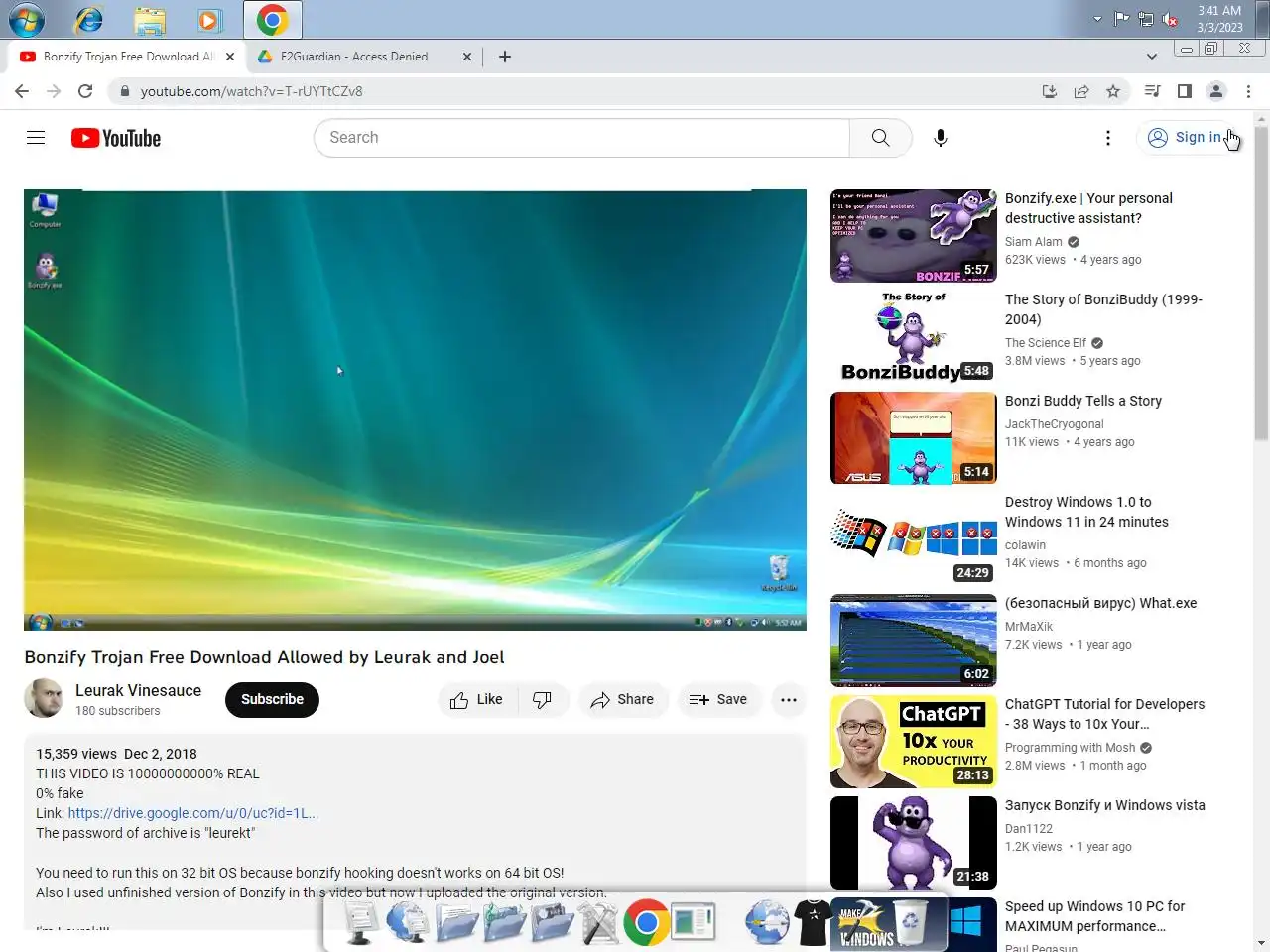This screenshot has width=1270, height=952.
Task: Open Bonzi Buddy Tells a Story title
Action: (x=1083, y=401)
